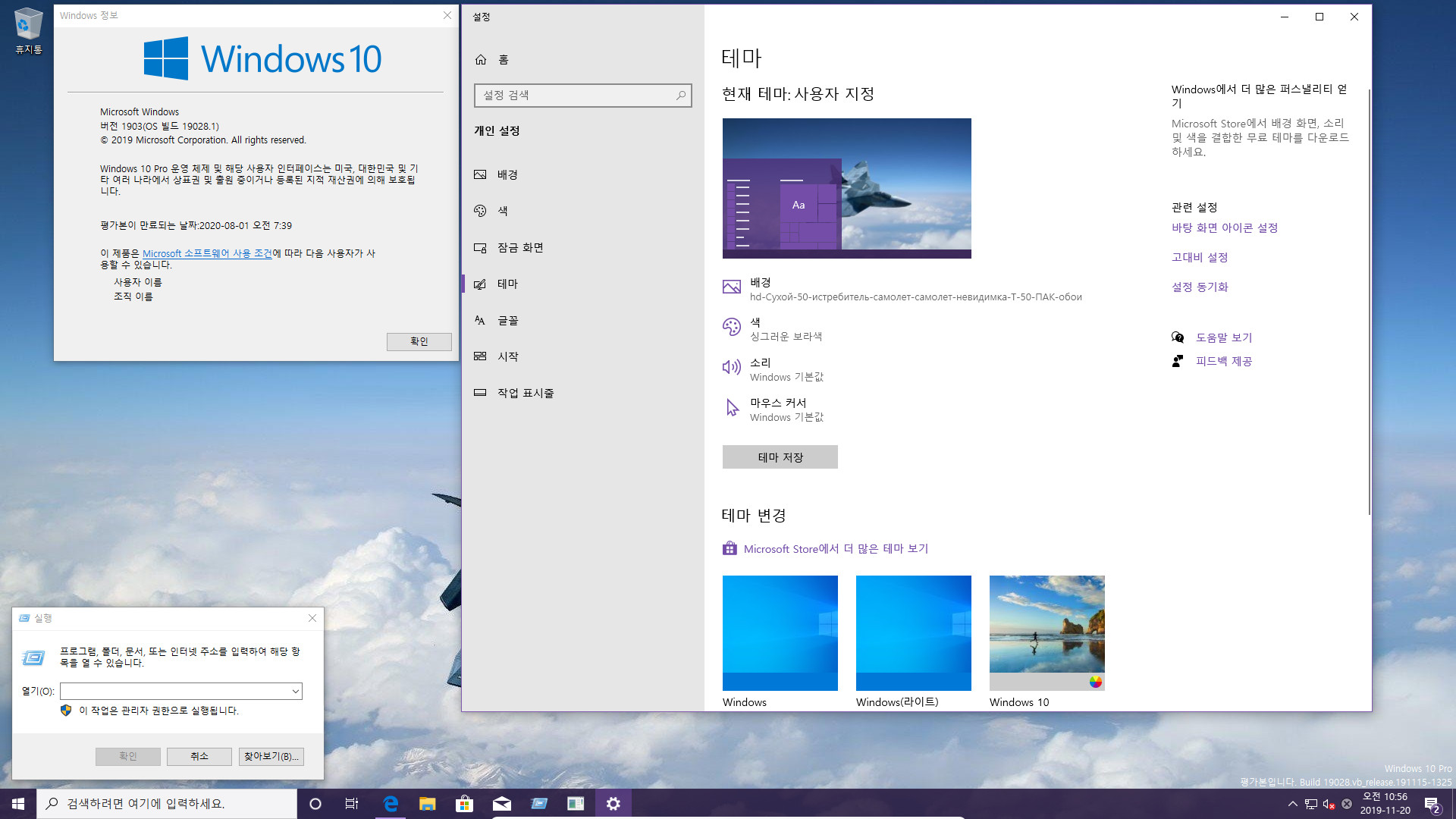Select the Windows(라이트) theme thumbnail

913,633
